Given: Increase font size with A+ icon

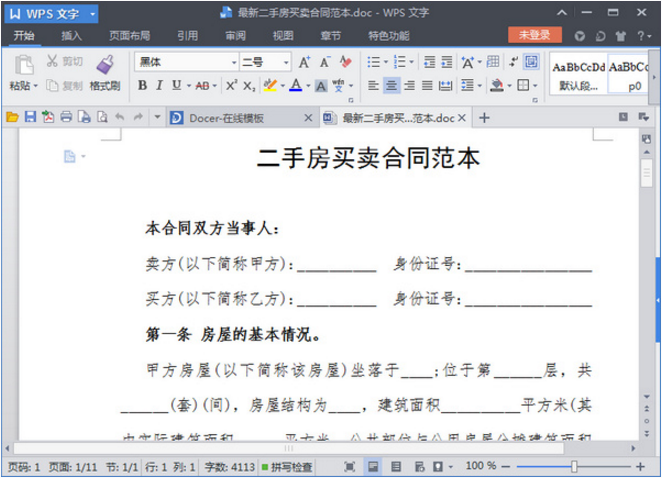Looking at the screenshot, I should pyautogui.click(x=304, y=62).
